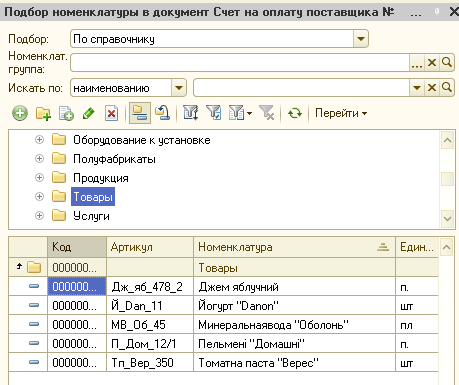Viewport: 459px width, 385px height.
Task: Click the search text input field
Action: click(x=302, y=88)
